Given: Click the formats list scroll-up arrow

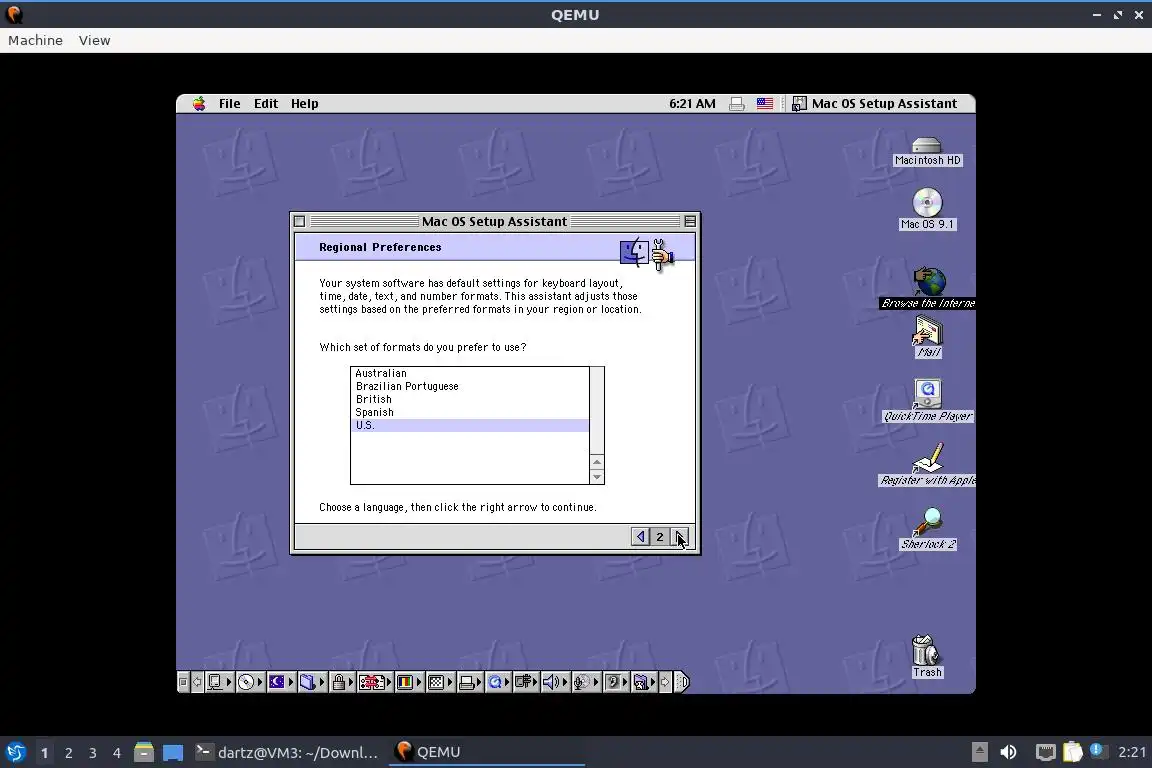Looking at the screenshot, I should [x=597, y=462].
